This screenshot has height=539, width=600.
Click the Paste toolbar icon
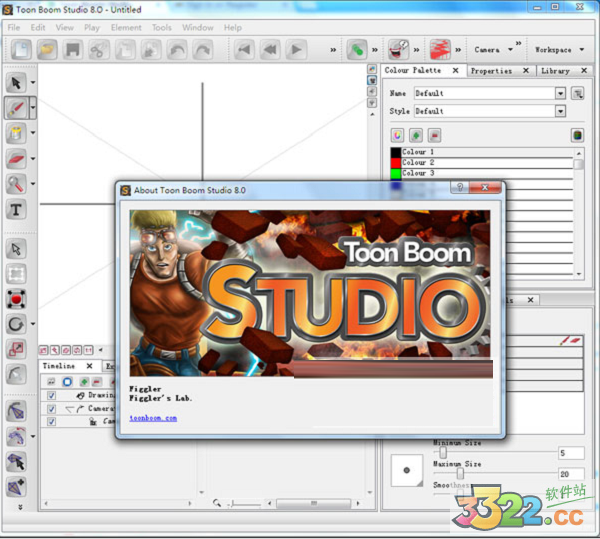[151, 49]
